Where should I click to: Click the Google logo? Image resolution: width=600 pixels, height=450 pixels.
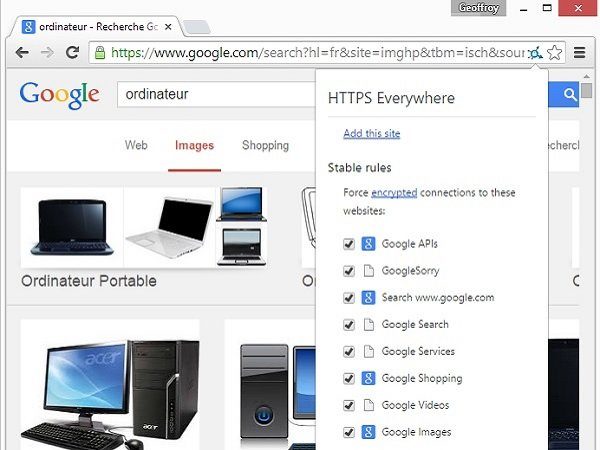(x=60, y=95)
